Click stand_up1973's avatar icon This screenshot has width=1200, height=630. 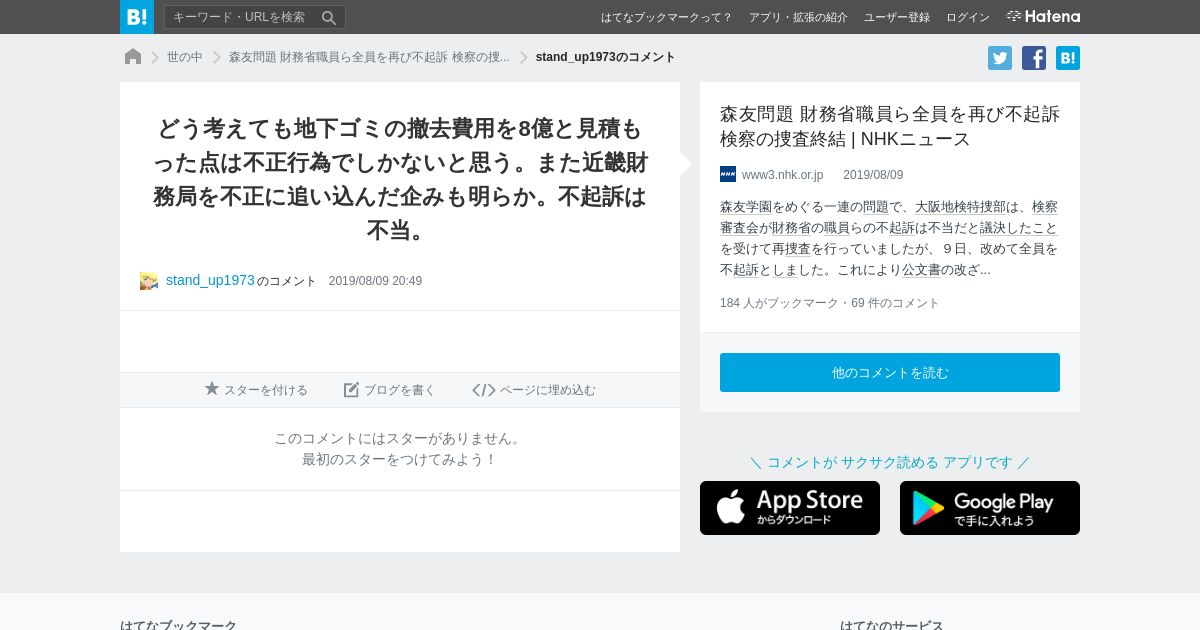149,281
